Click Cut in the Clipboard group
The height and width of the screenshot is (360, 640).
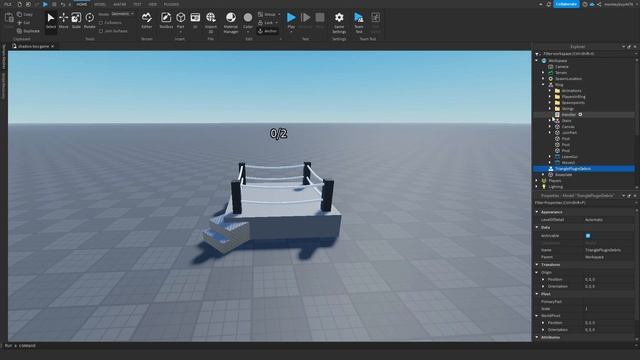pyautogui.click(x=24, y=23)
